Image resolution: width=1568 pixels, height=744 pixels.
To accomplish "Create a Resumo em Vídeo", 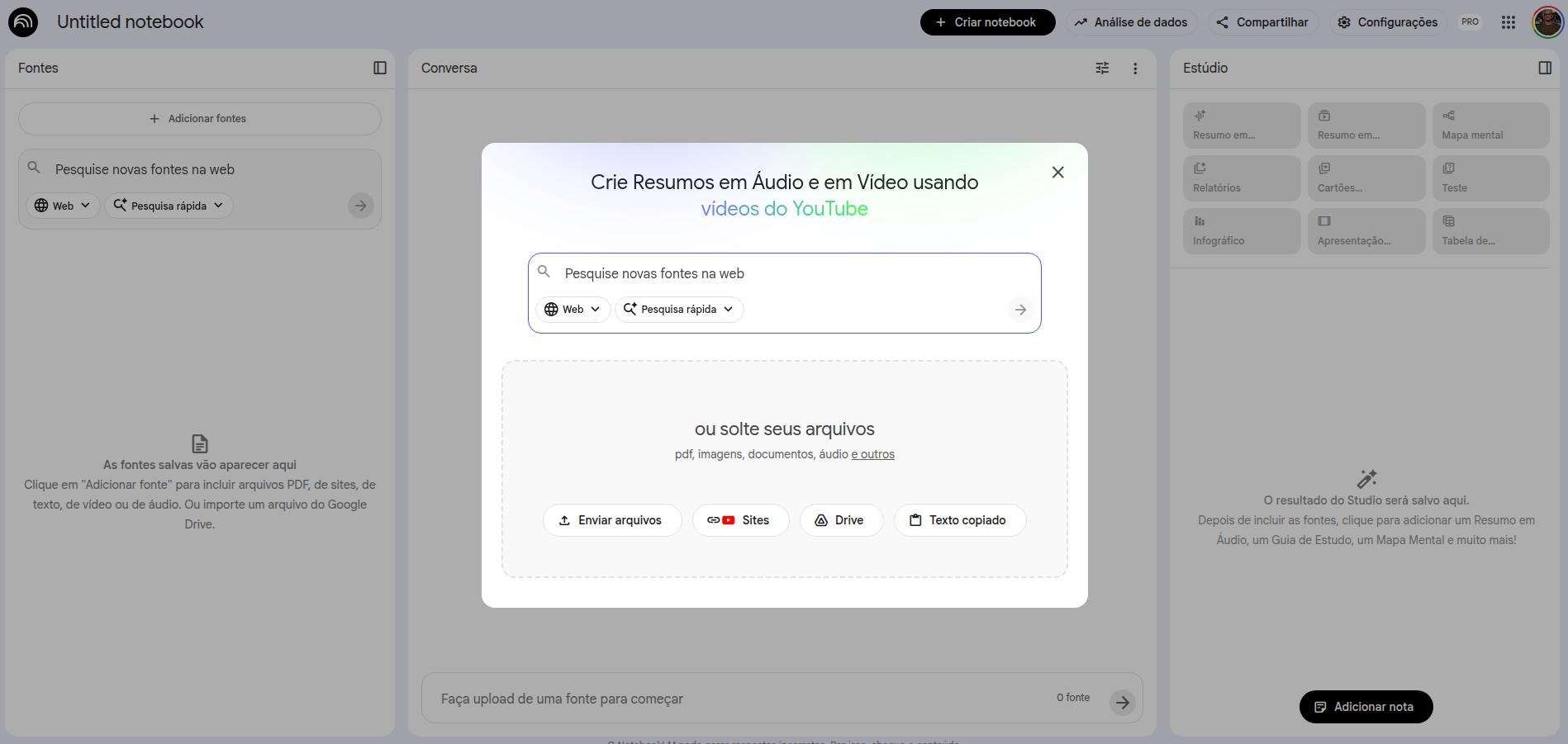I will tap(1366, 126).
